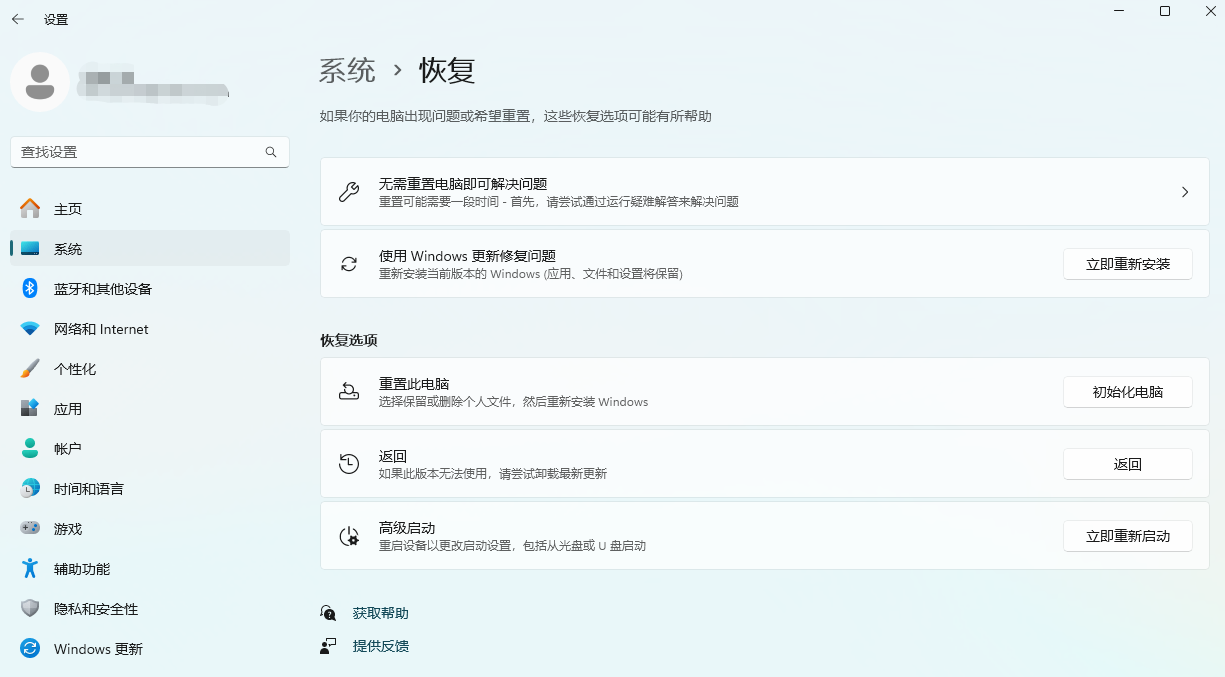Click the 初始化电脑 button
1225x677 pixels.
click(1128, 392)
